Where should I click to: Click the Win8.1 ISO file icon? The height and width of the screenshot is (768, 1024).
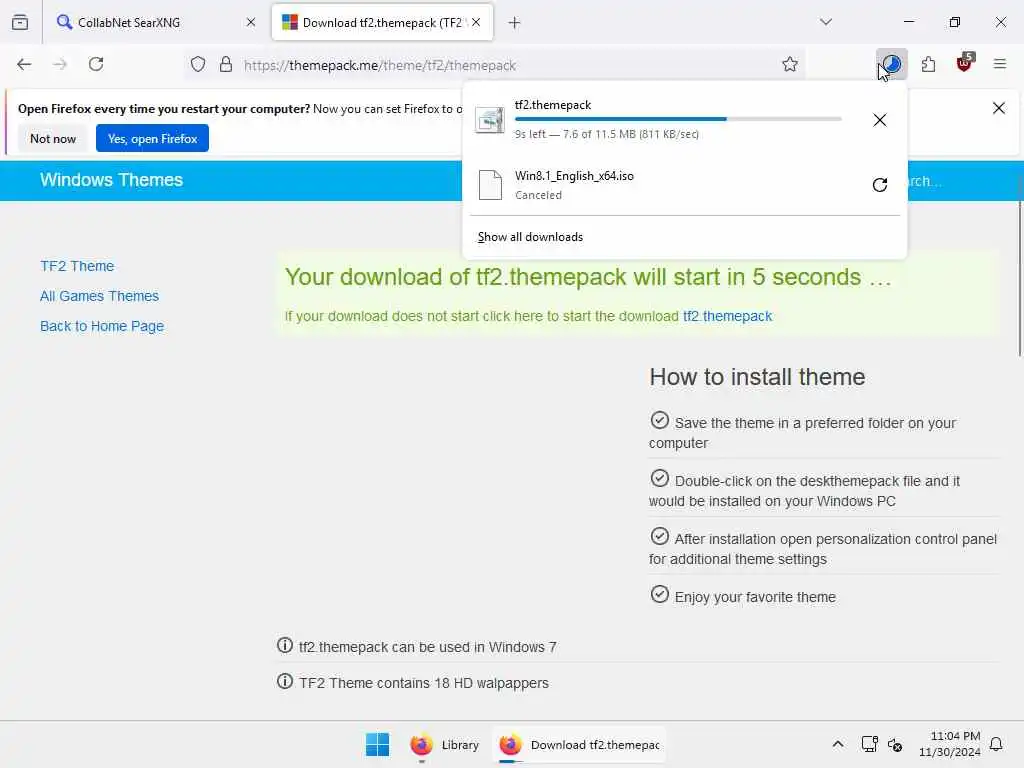pos(490,185)
